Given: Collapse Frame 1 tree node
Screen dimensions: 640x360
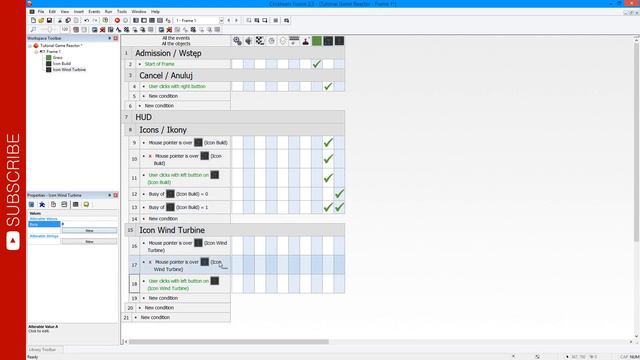Looking at the screenshot, I should (x=36, y=52).
